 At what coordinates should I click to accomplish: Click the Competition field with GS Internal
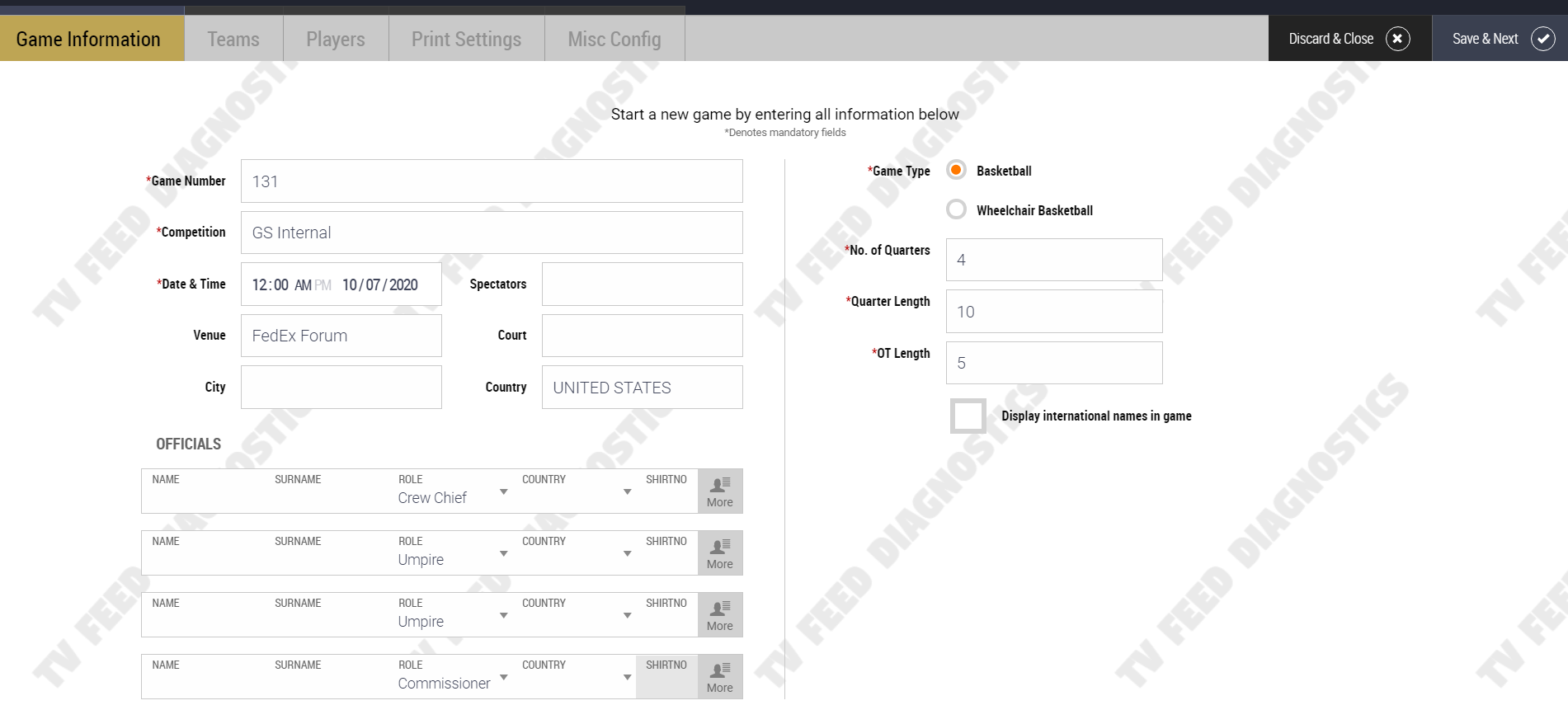pyautogui.click(x=492, y=233)
